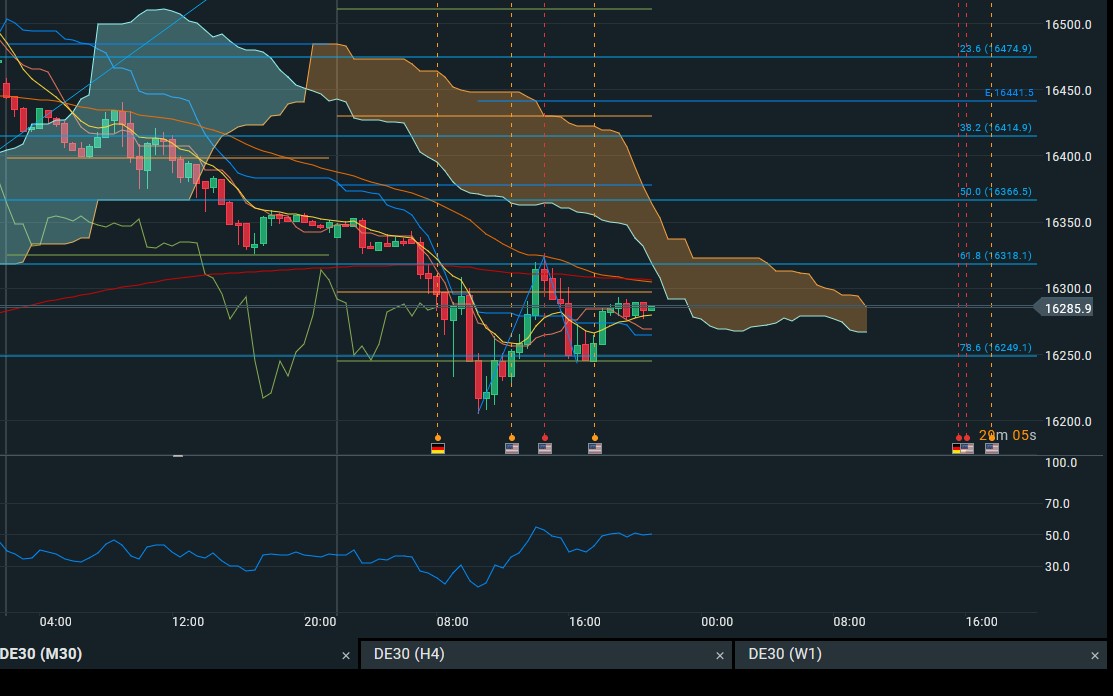Select the 23.6 (16474.9) Fibonacci level label
Screen dimensions: 1113x696
[x=995, y=48]
